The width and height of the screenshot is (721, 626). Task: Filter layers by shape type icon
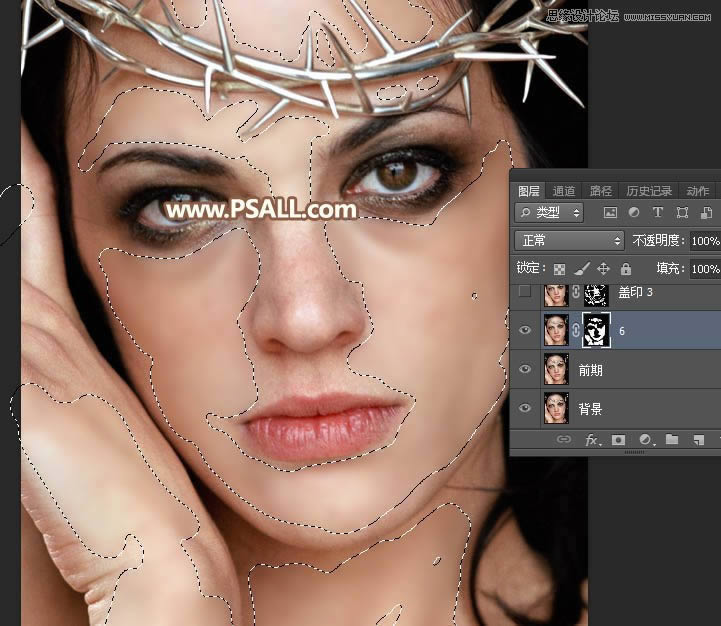682,213
